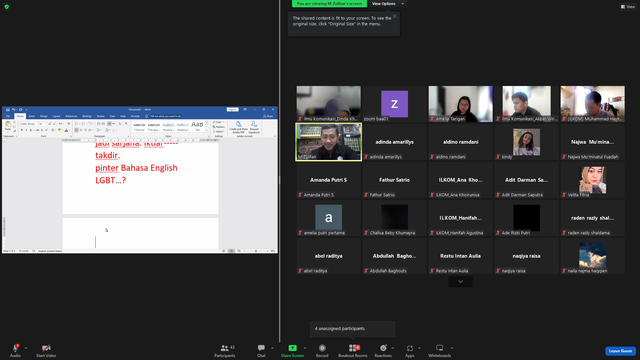Toggle align left in Word Paragraph group

pyautogui.click(x=76, y=130)
